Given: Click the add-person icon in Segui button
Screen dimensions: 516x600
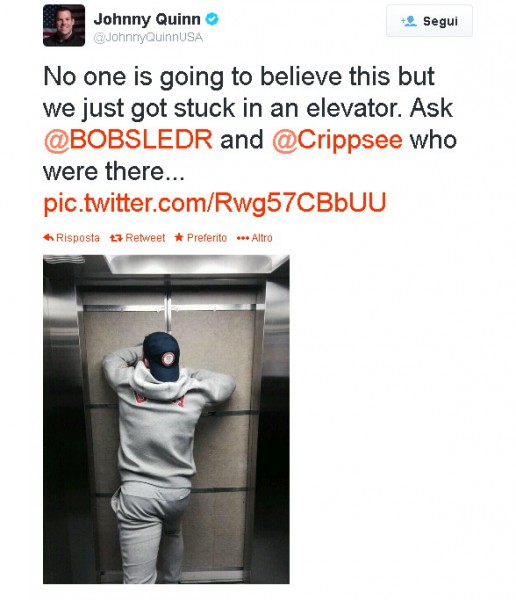Looking at the screenshot, I should (408, 21).
